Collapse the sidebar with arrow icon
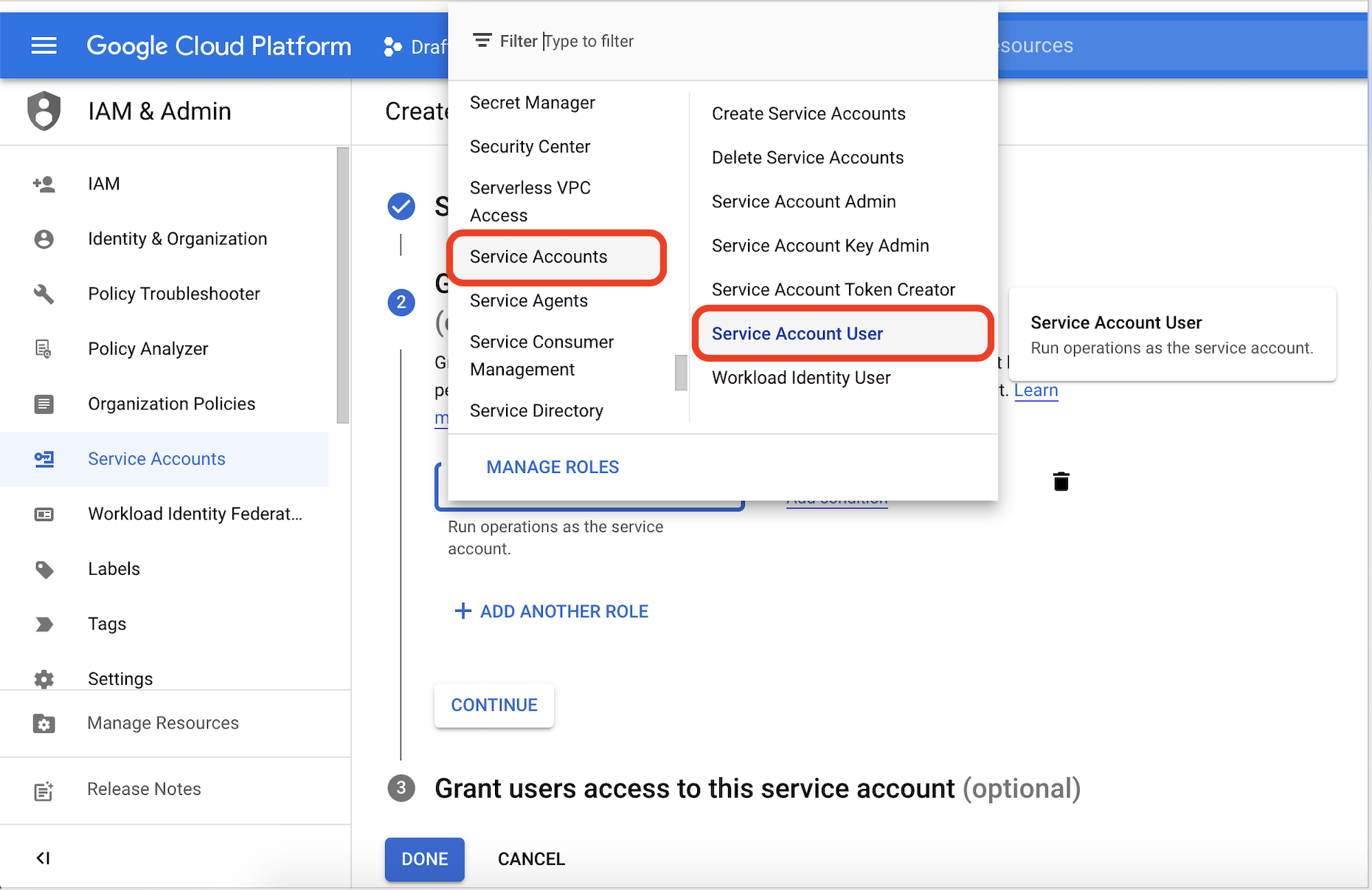This screenshot has height=890, width=1372. [44, 858]
